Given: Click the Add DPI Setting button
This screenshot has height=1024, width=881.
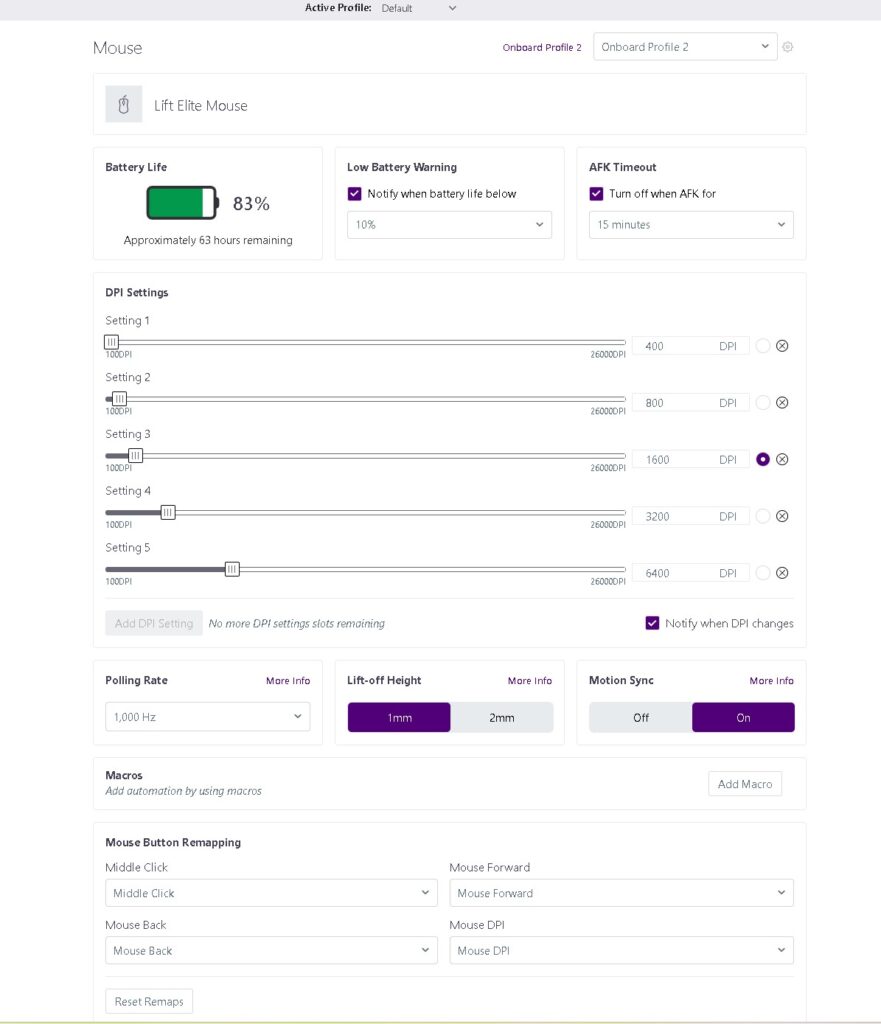Looking at the screenshot, I should (x=154, y=624).
